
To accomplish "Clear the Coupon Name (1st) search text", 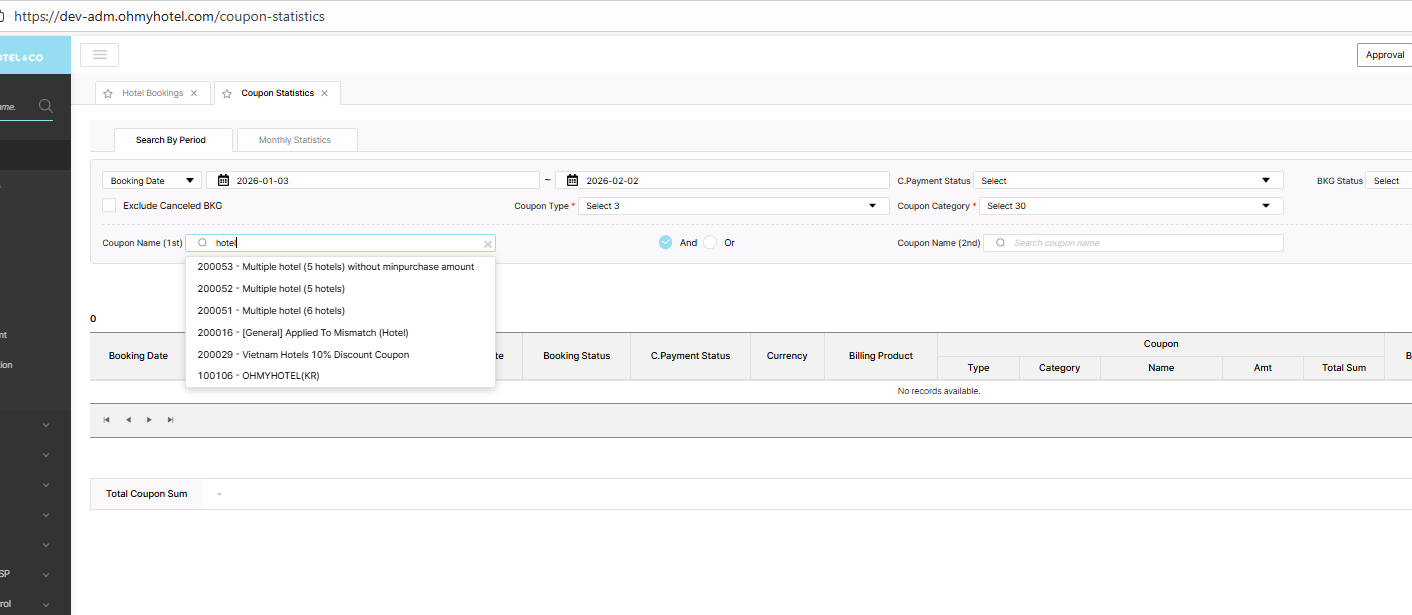I will click(x=488, y=244).
